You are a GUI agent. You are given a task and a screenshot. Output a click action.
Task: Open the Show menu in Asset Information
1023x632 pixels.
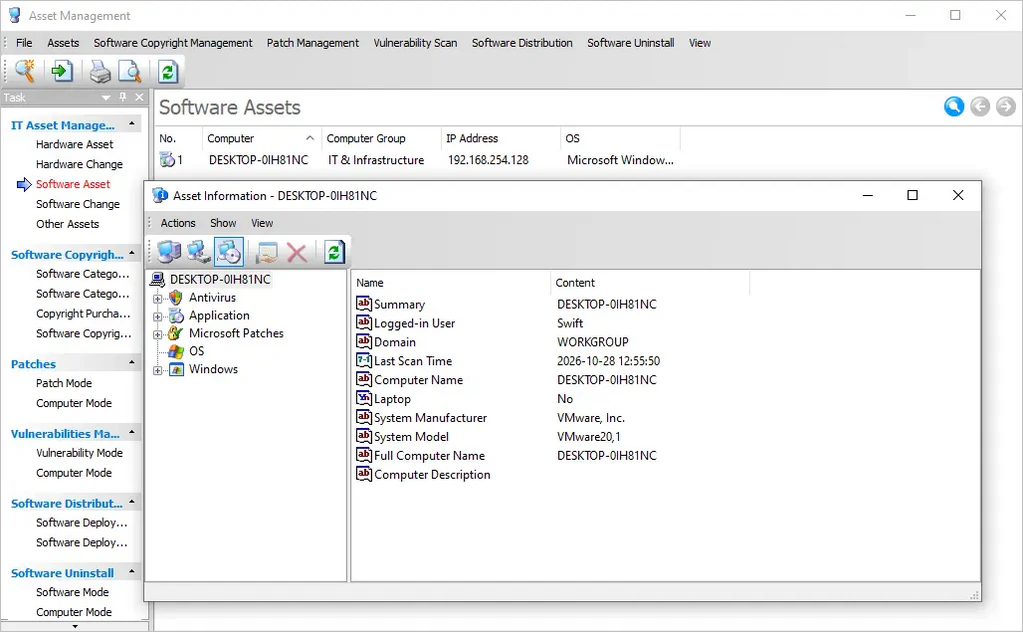(223, 223)
